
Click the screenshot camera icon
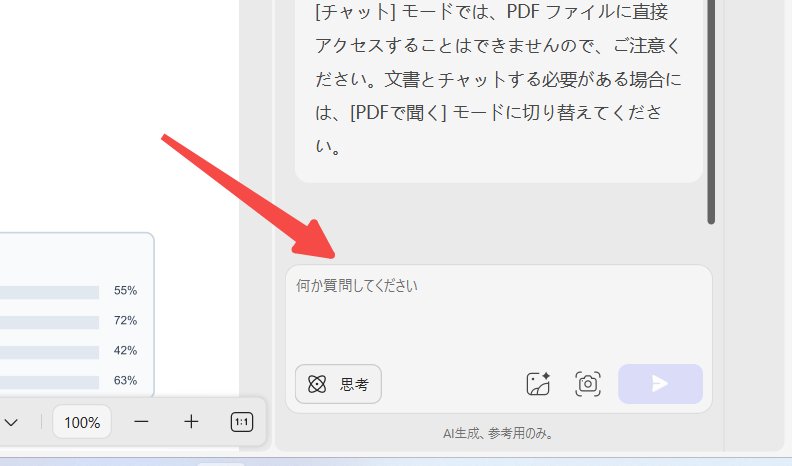pyautogui.click(x=587, y=384)
